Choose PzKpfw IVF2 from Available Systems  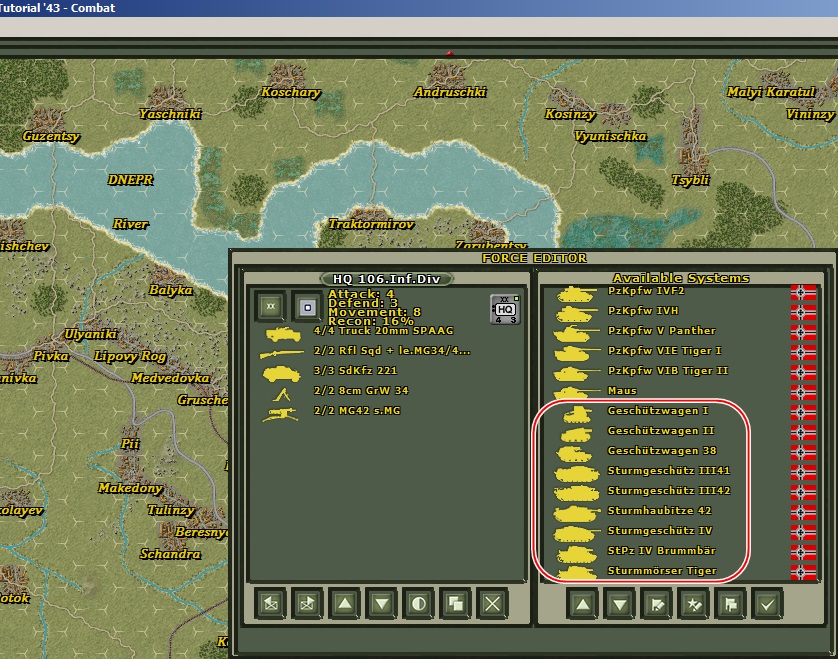click(646, 291)
